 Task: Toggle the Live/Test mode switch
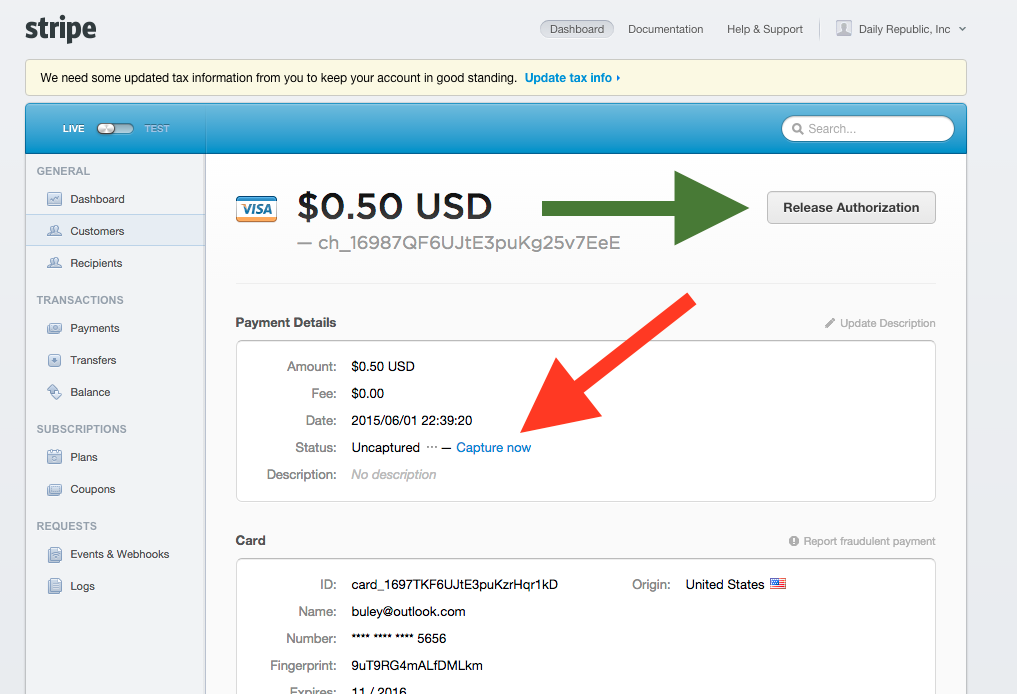[115, 129]
